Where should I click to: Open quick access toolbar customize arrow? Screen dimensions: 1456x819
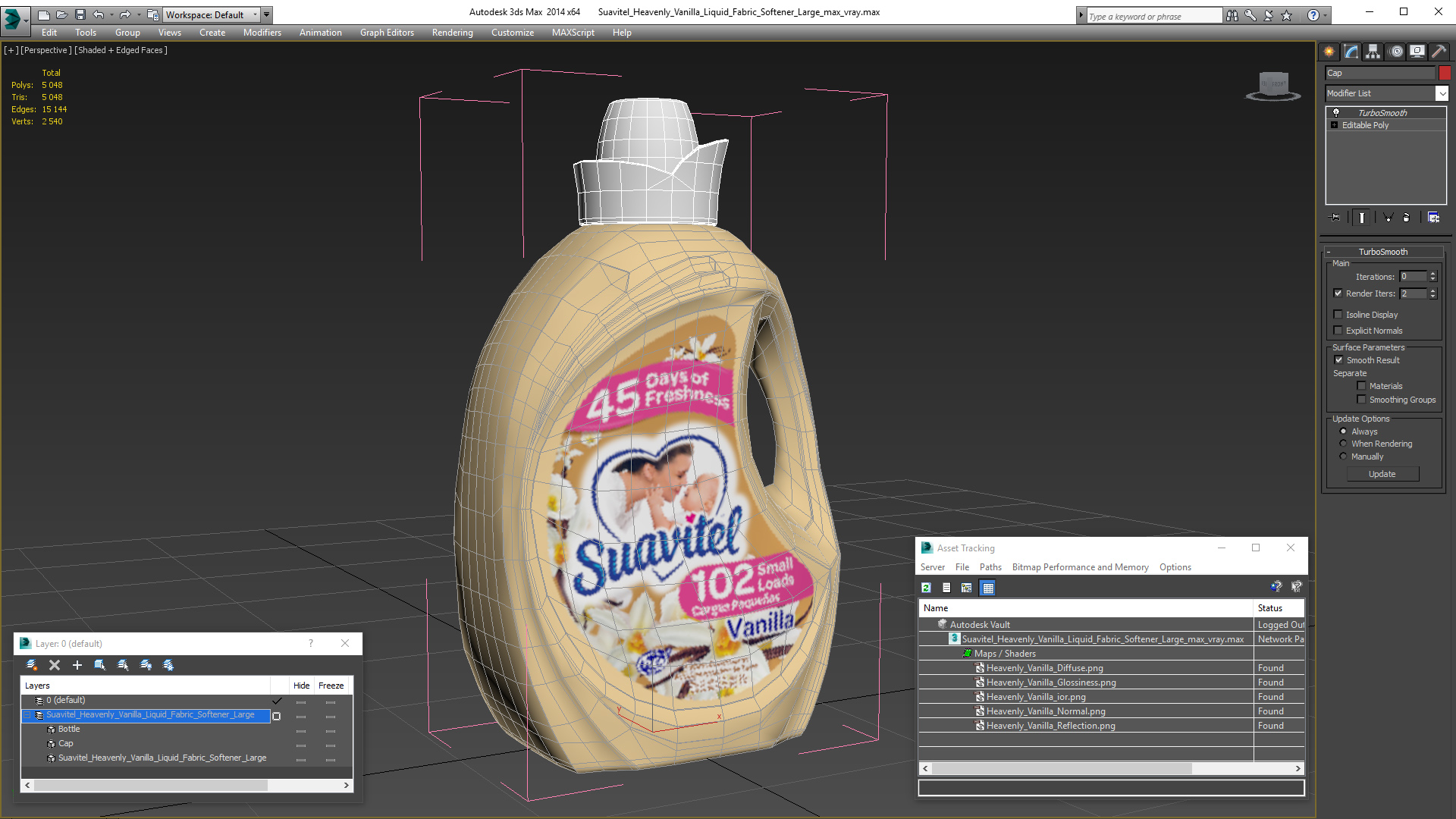(266, 14)
